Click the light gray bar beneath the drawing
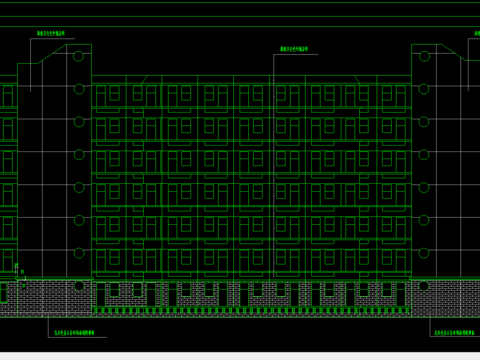 pos(240,356)
